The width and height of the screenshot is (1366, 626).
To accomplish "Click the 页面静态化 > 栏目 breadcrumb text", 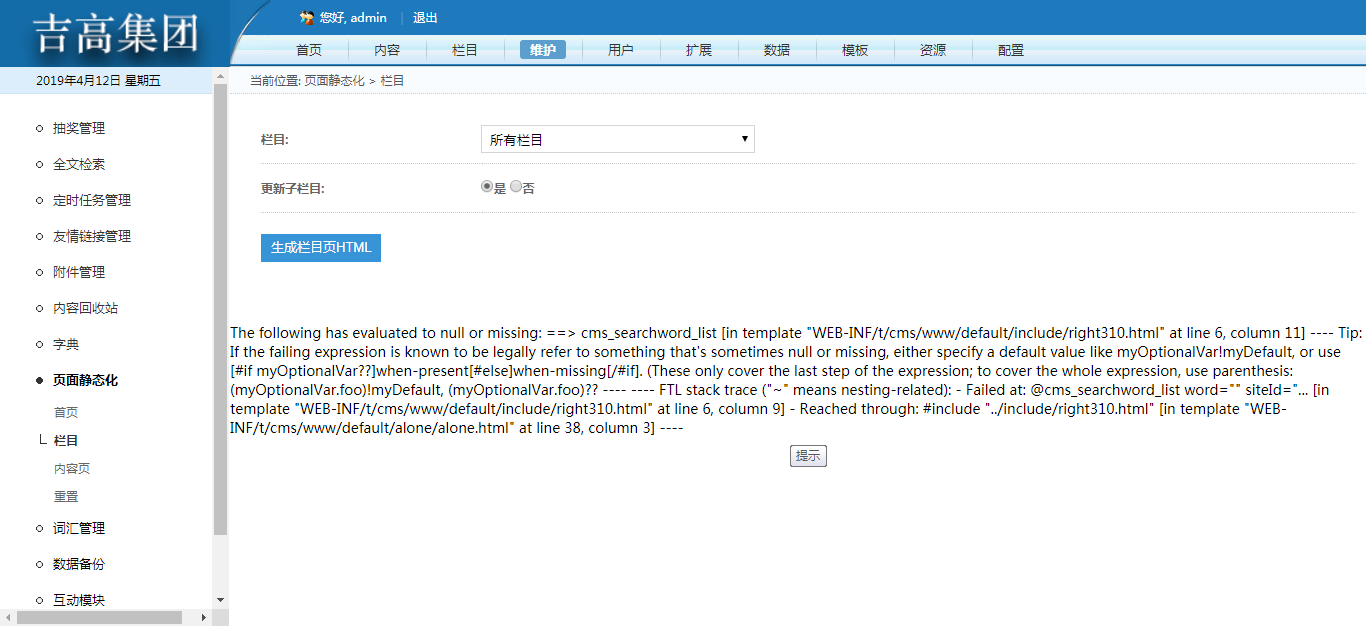I will coord(354,80).
